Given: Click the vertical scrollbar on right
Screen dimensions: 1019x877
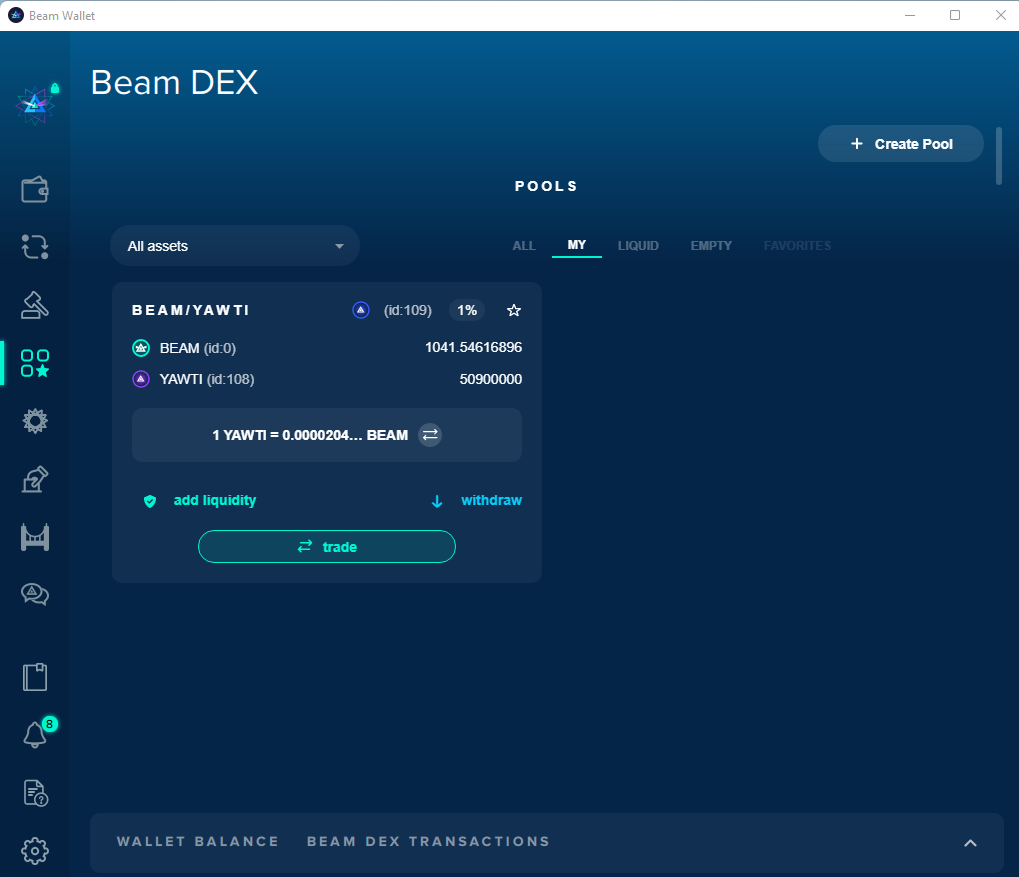Looking at the screenshot, I should point(998,156).
